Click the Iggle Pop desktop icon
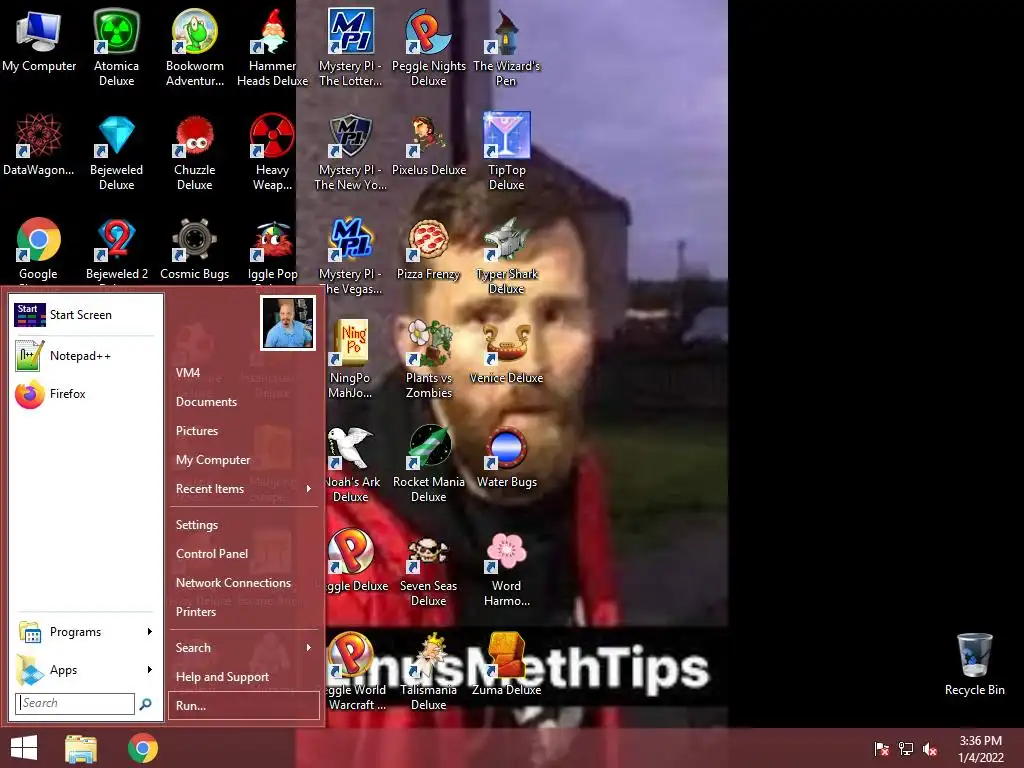This screenshot has height=768, width=1024. point(272,249)
